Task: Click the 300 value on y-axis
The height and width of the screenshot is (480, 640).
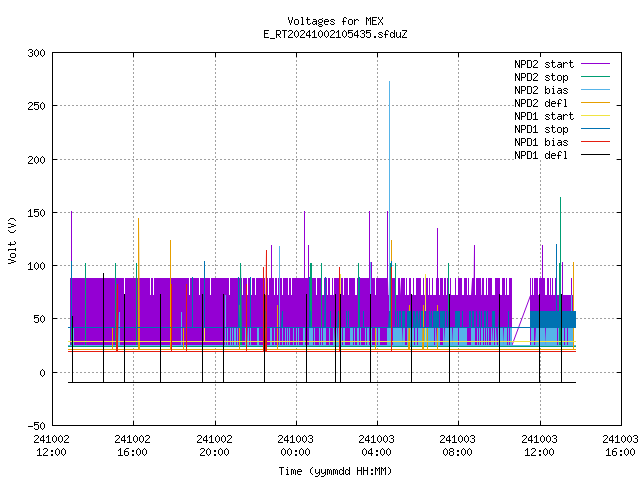Action: [x=37, y=53]
